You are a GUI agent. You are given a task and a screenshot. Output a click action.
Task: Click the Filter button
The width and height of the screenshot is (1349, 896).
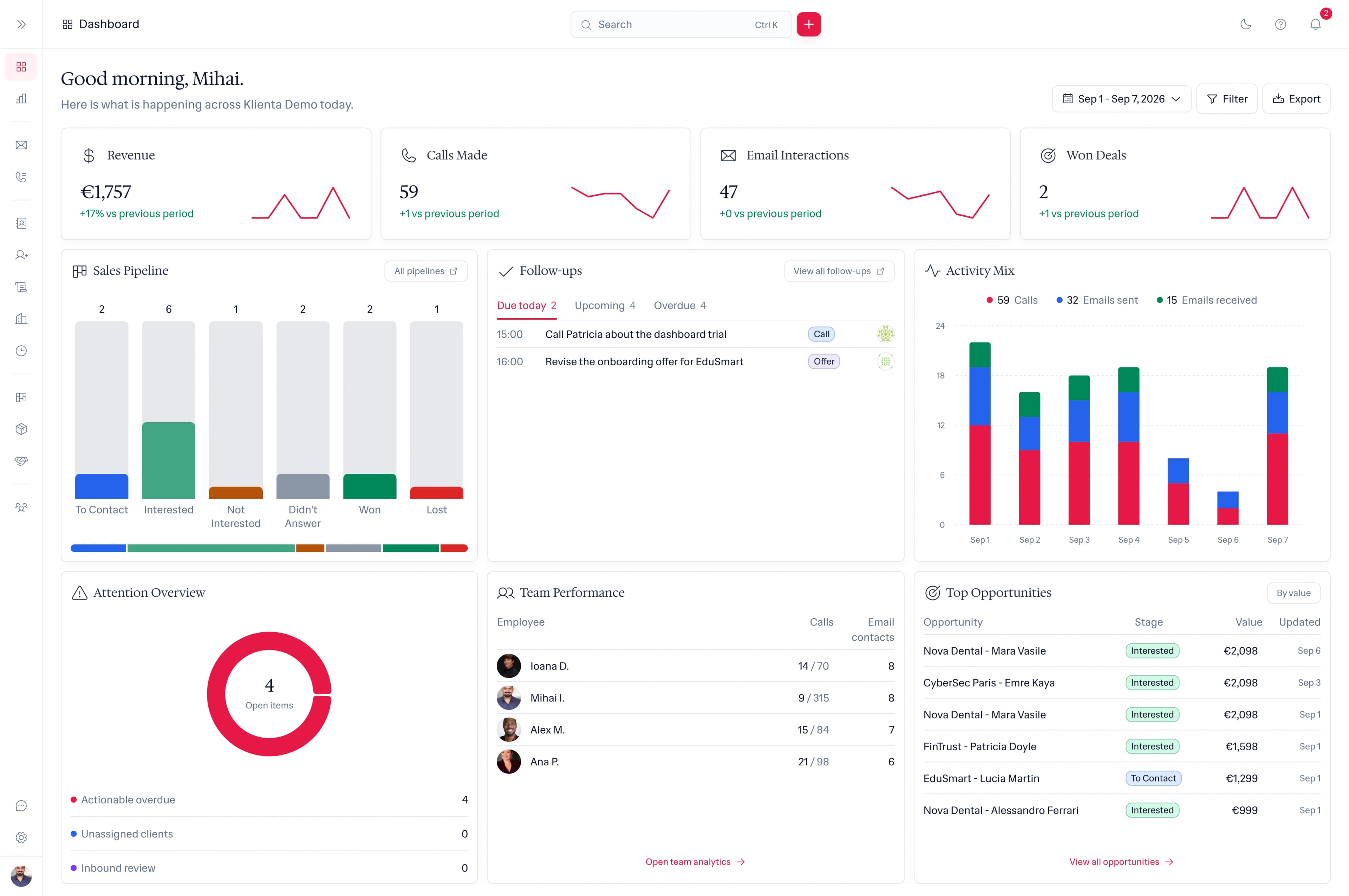coord(1227,99)
